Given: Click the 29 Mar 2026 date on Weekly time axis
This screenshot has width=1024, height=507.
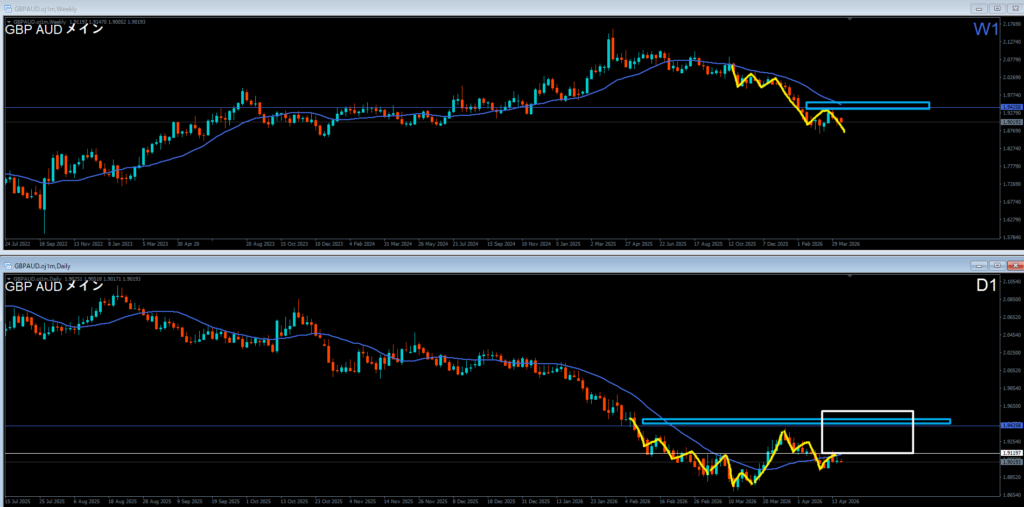Looking at the screenshot, I should tap(846, 243).
